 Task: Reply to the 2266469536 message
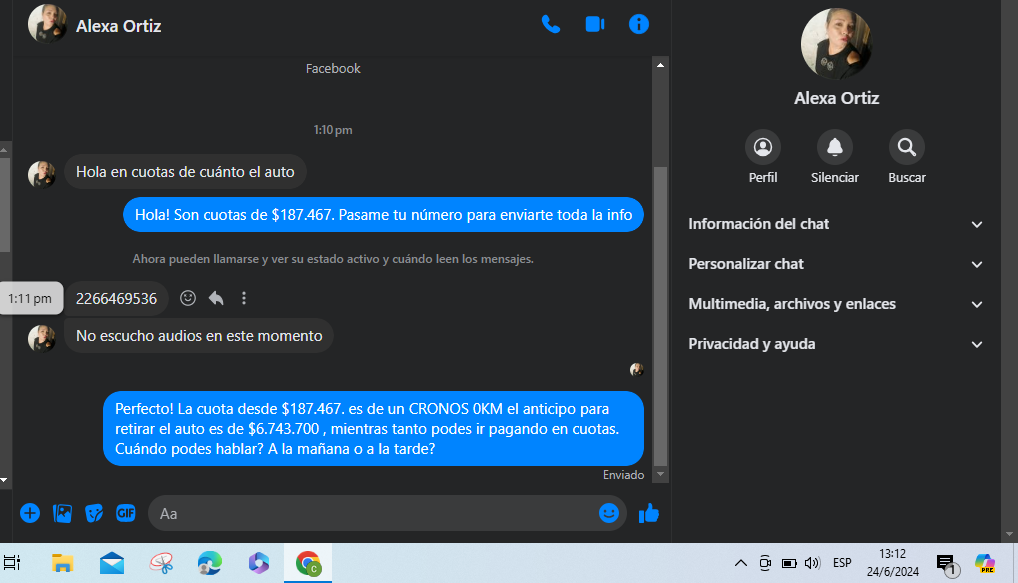click(x=216, y=298)
